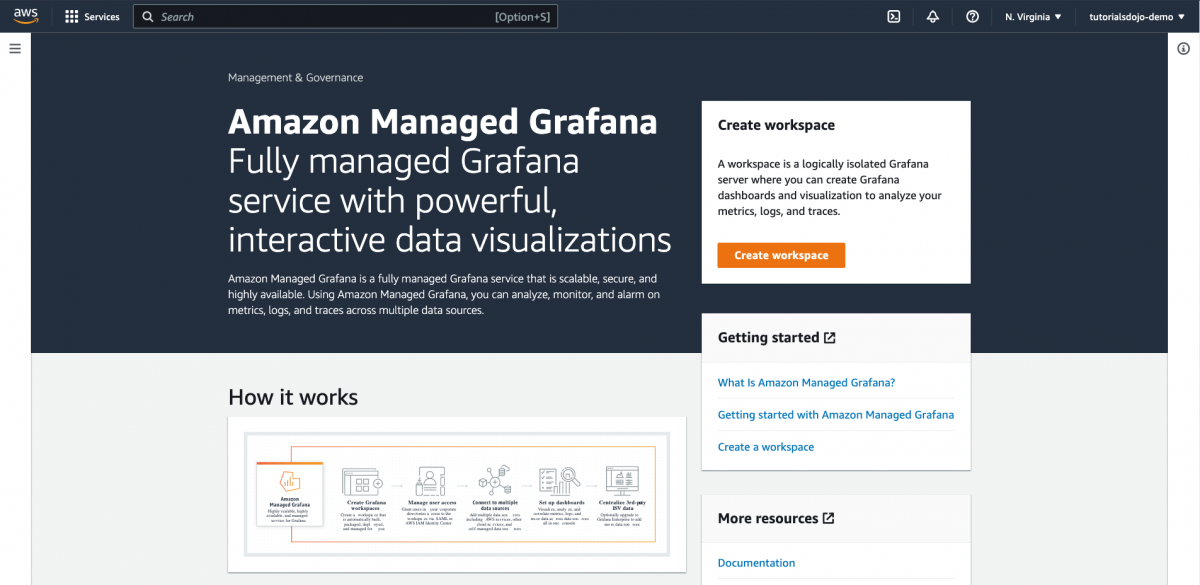The width and height of the screenshot is (1200, 585).
Task: Open the More resources external link heading
Action: pos(775,518)
